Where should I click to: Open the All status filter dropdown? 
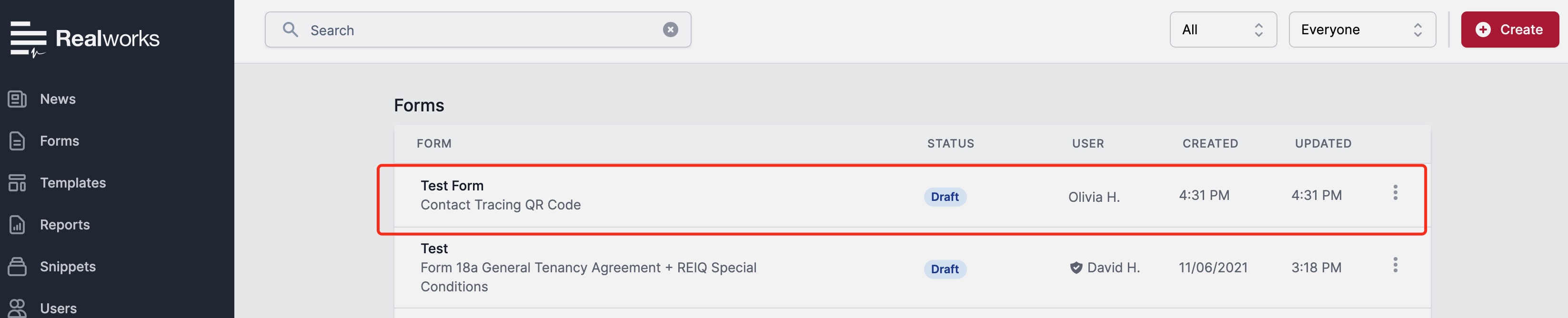(x=1223, y=30)
